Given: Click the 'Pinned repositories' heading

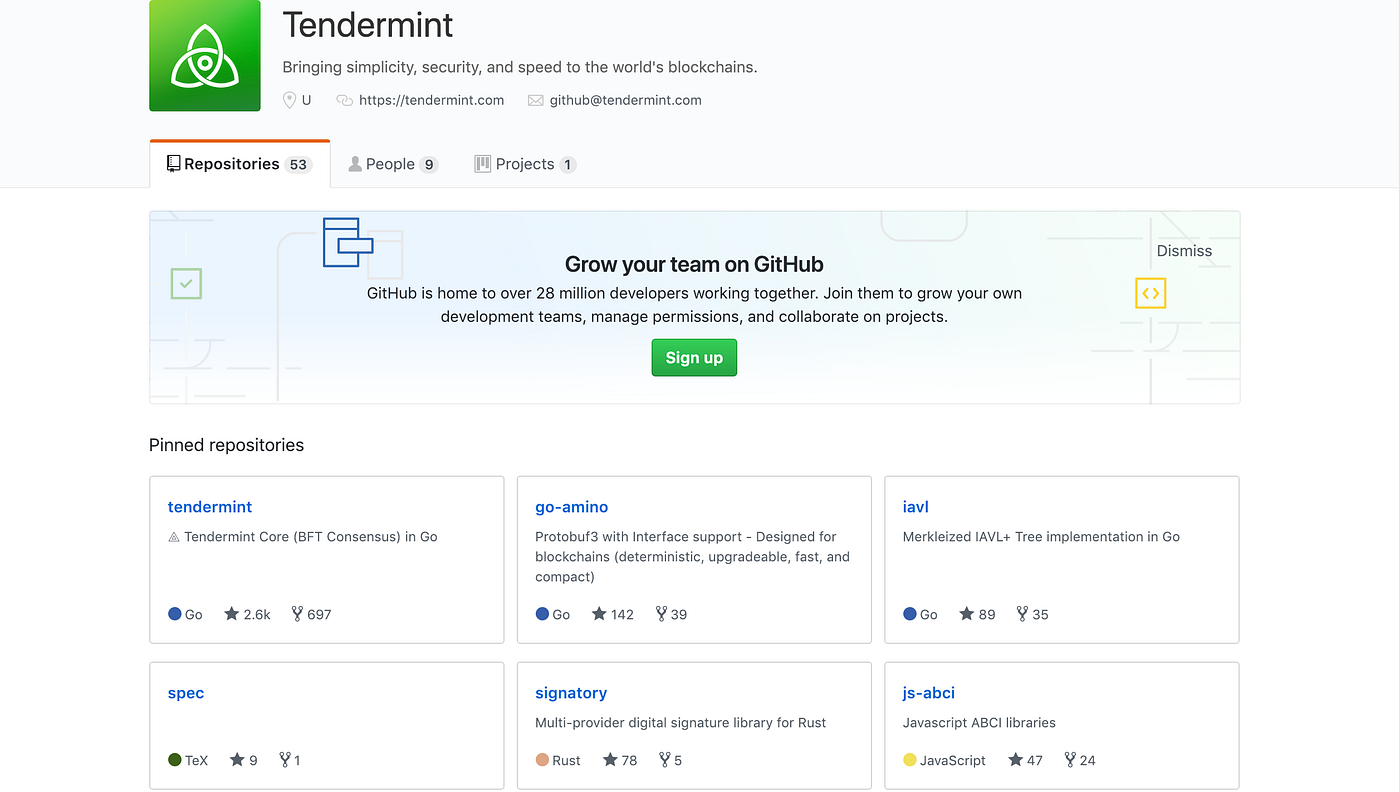Looking at the screenshot, I should point(227,445).
